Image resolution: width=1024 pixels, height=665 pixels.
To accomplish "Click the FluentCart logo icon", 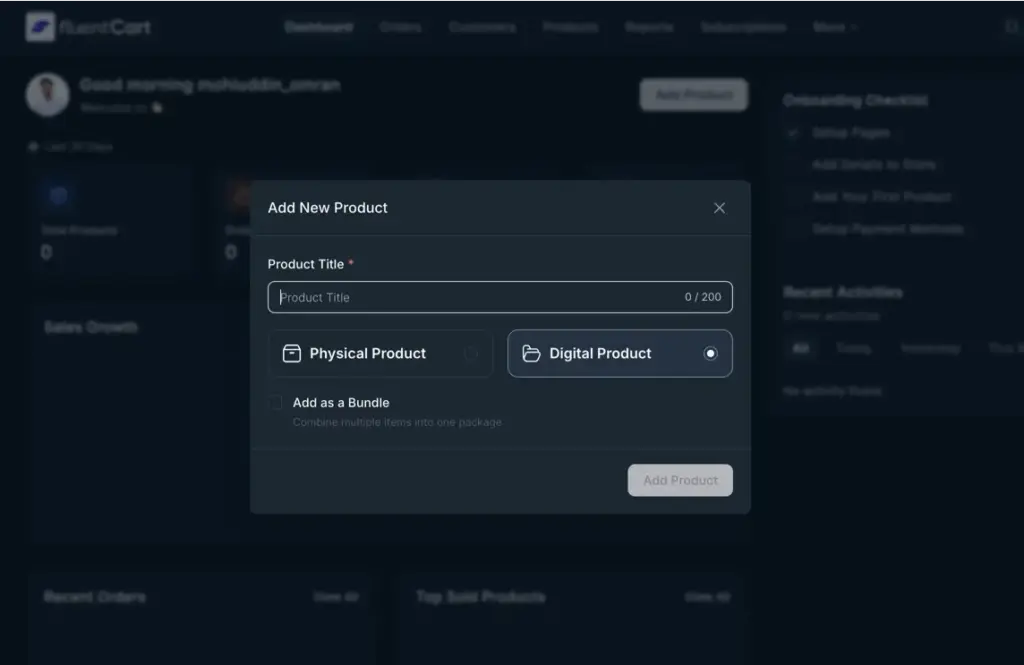I will tap(40, 27).
